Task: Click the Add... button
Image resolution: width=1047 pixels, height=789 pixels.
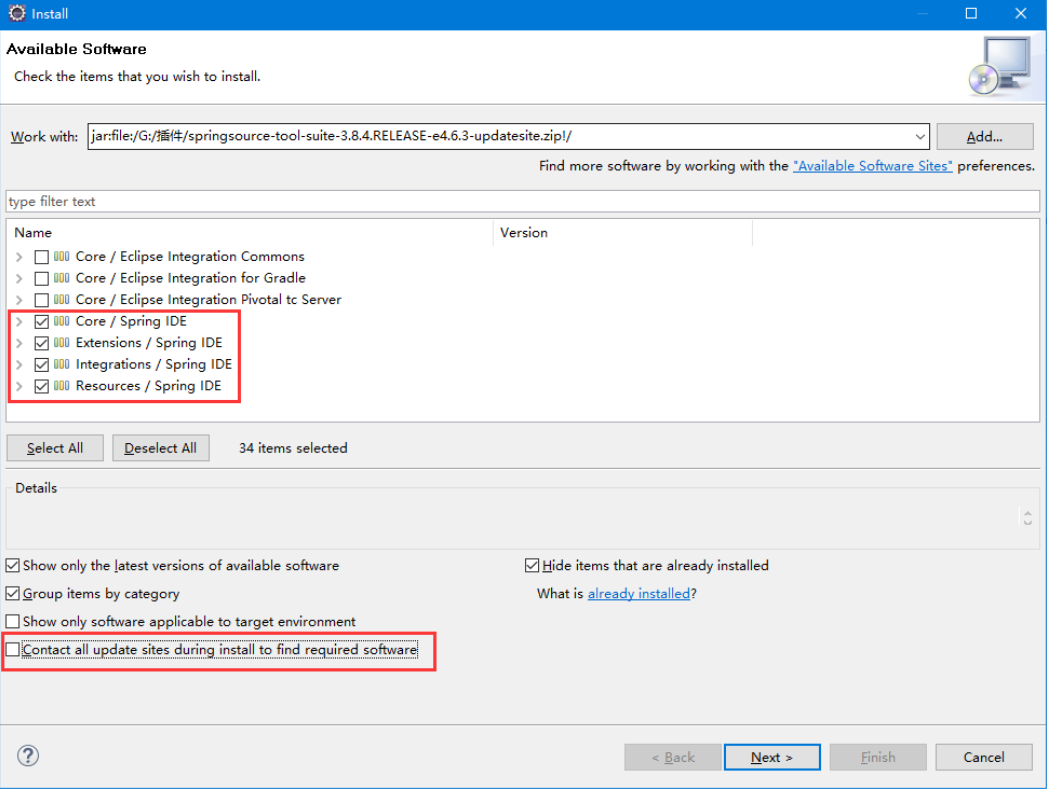Action: (984, 137)
